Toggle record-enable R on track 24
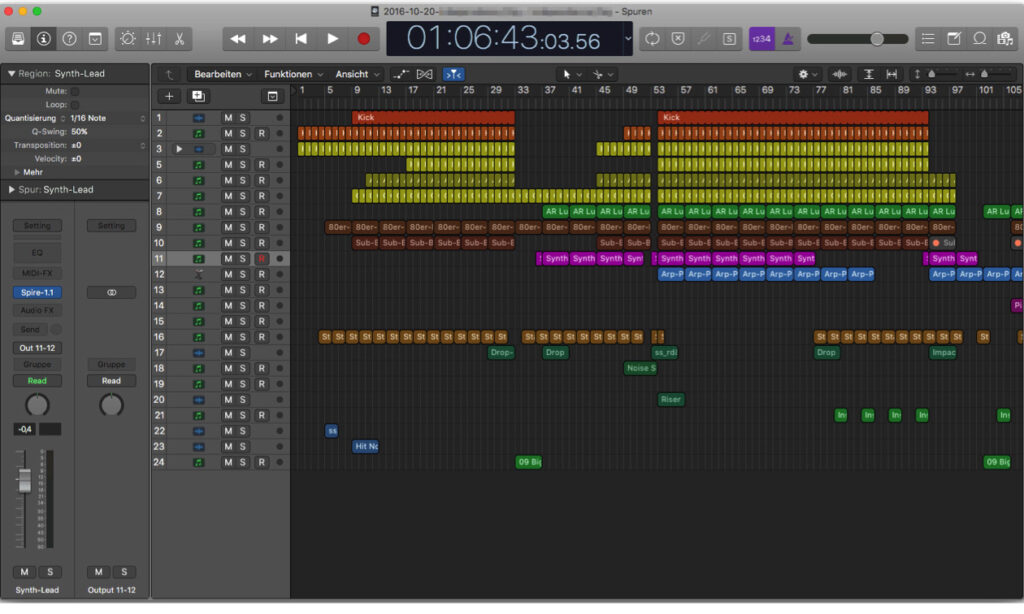 point(262,462)
